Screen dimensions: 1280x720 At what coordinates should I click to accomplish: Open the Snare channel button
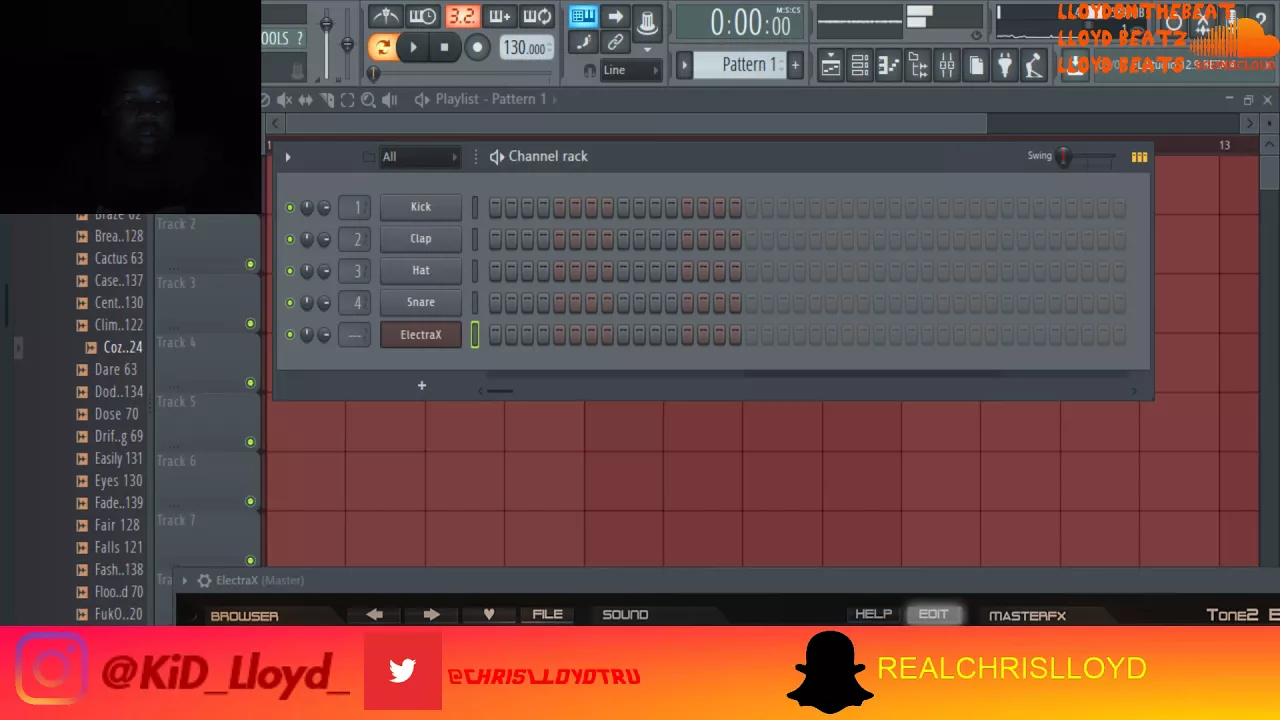click(421, 303)
